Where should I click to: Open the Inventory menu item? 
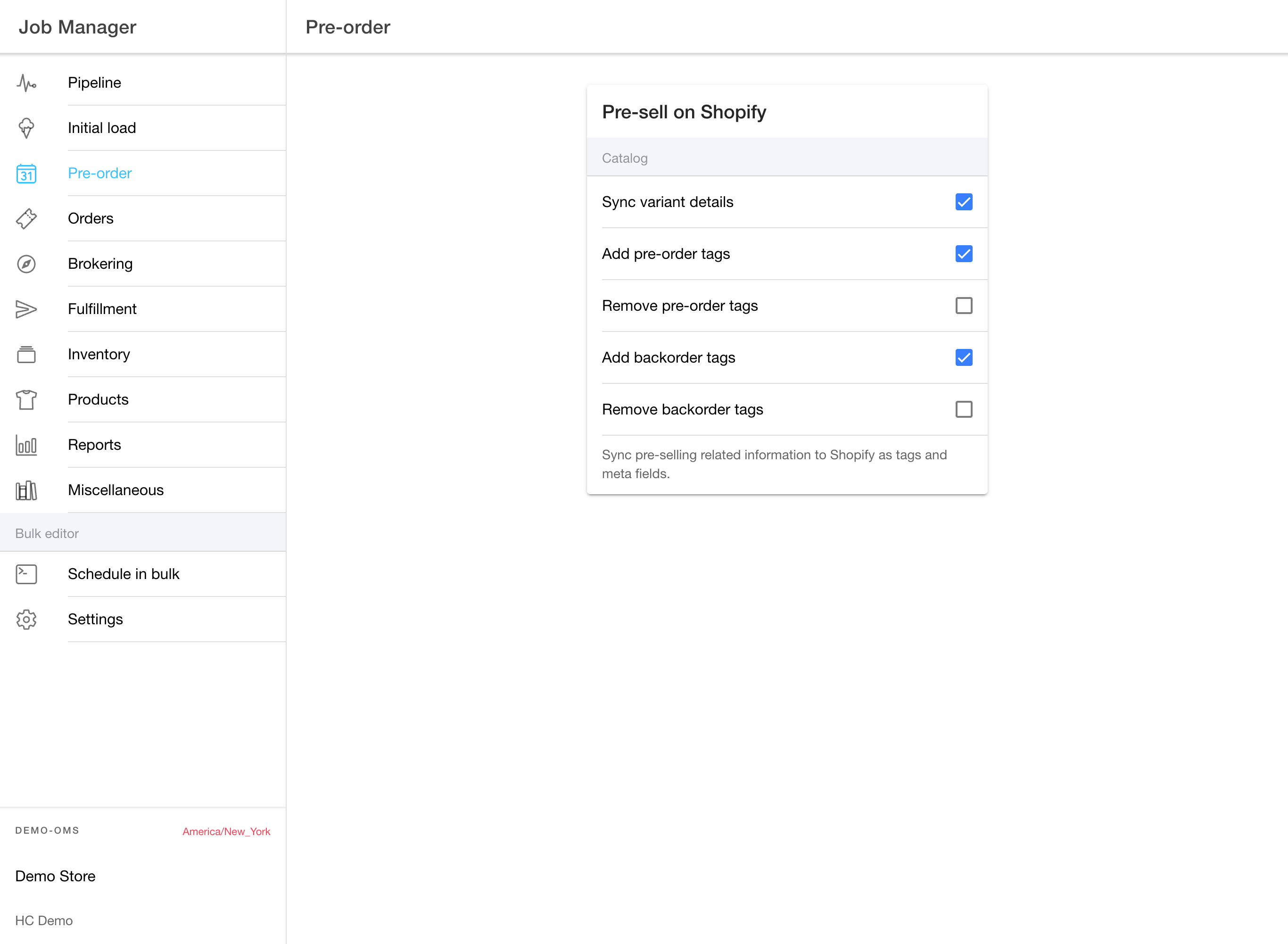(x=99, y=354)
